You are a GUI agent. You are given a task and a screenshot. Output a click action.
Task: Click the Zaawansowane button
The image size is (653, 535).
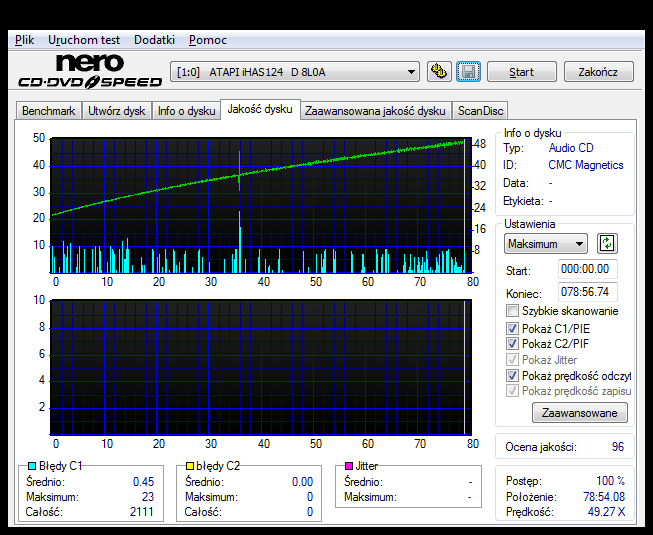(580, 413)
